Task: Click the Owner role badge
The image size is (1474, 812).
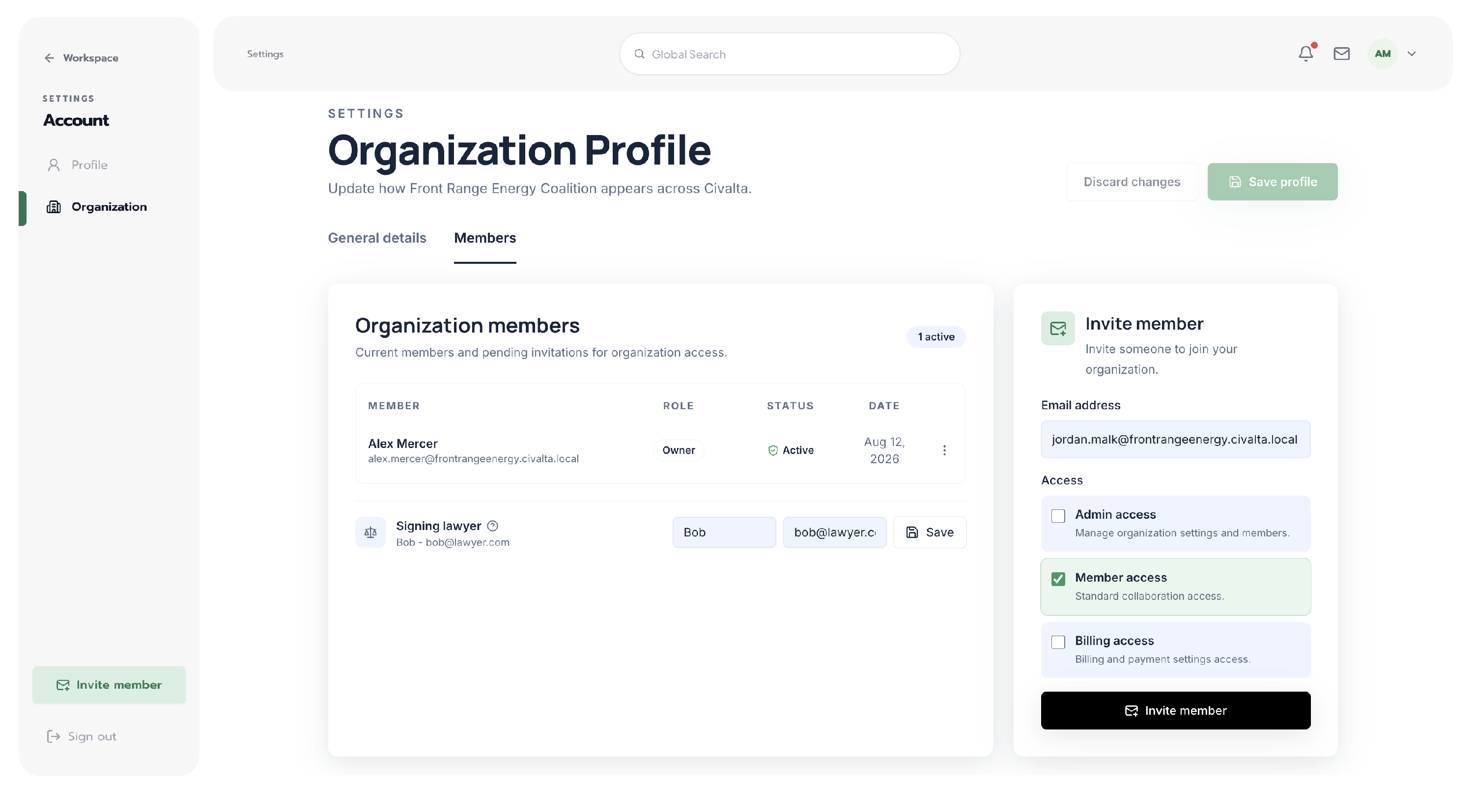Action: coord(678,450)
